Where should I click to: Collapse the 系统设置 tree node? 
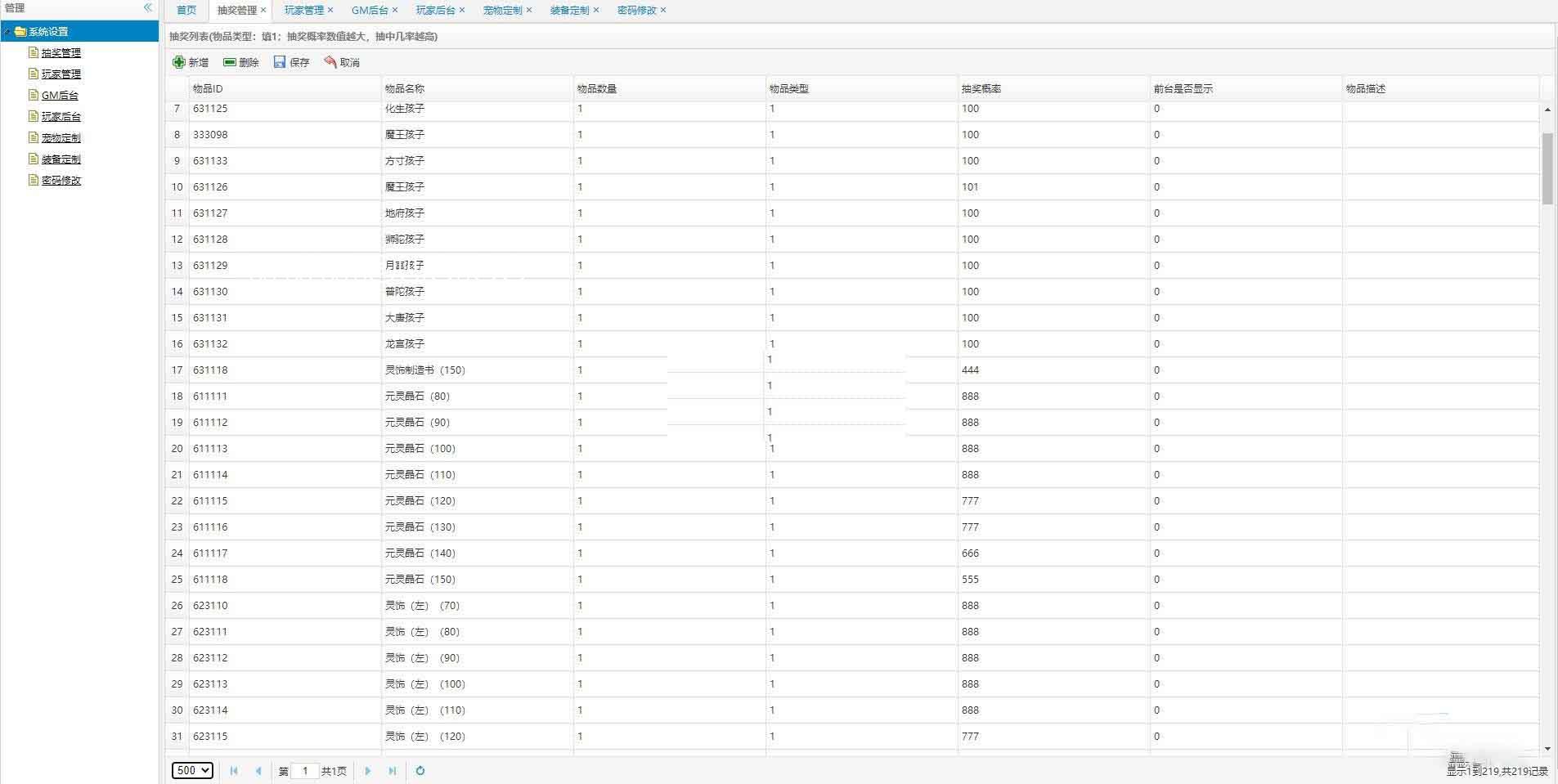[7, 32]
